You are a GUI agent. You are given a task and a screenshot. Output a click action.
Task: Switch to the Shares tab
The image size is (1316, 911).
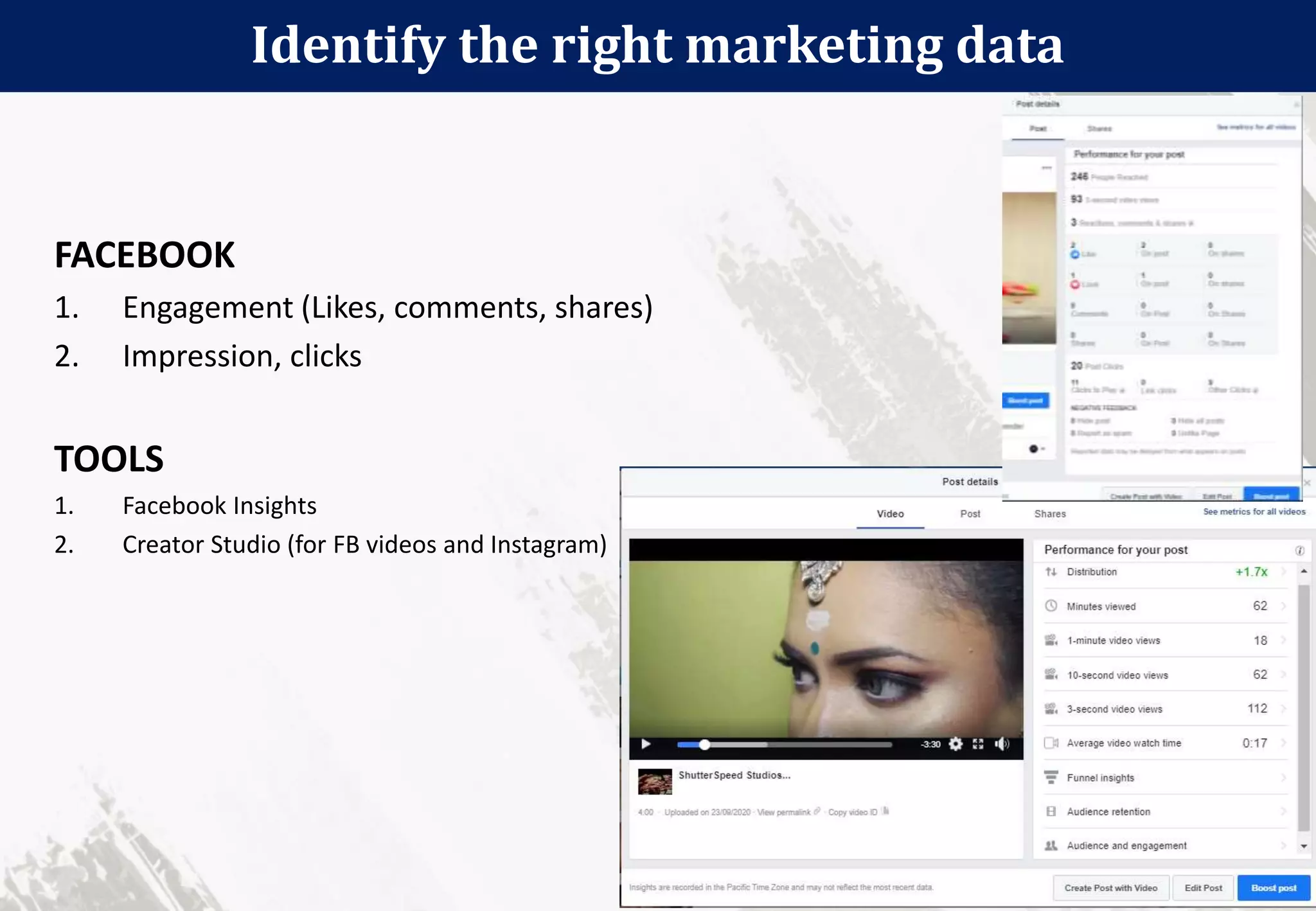(x=1050, y=514)
